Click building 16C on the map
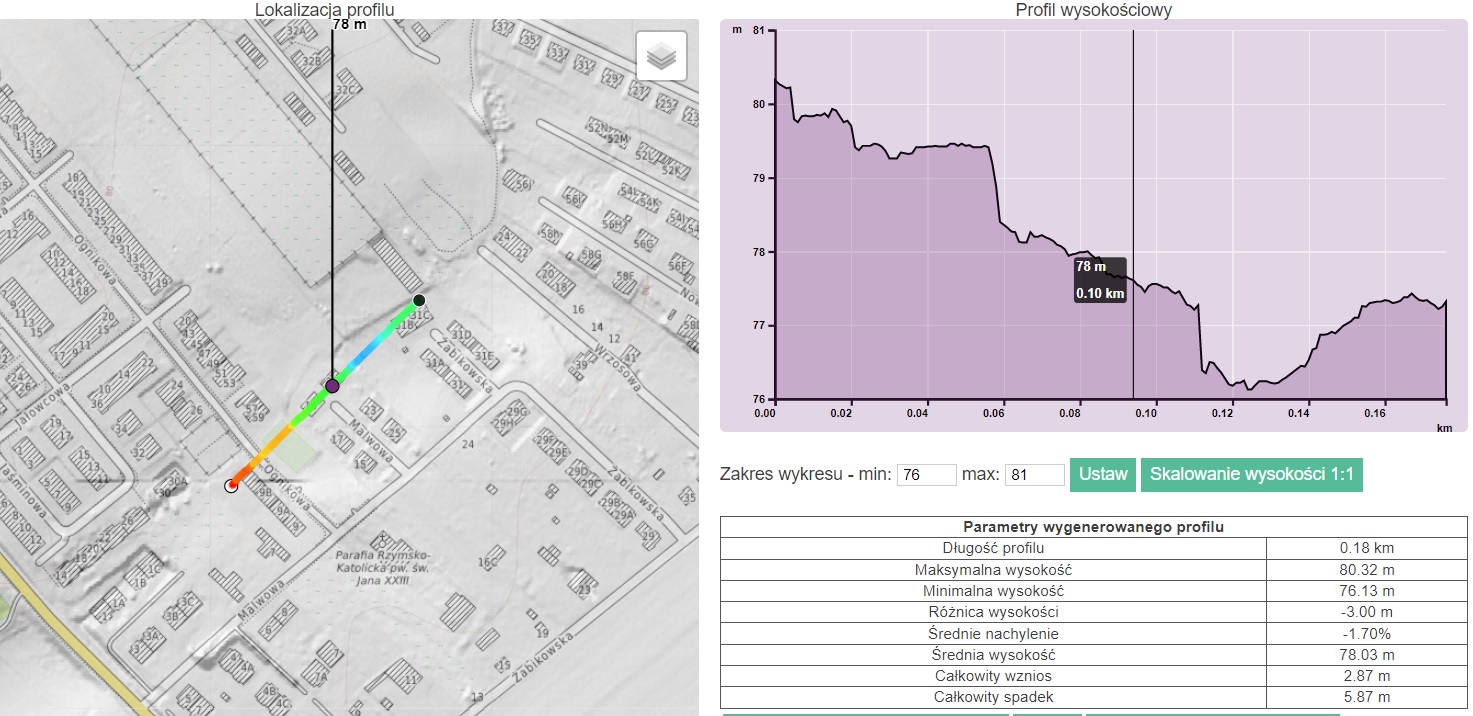This screenshot has width=1473, height=716. (x=488, y=563)
